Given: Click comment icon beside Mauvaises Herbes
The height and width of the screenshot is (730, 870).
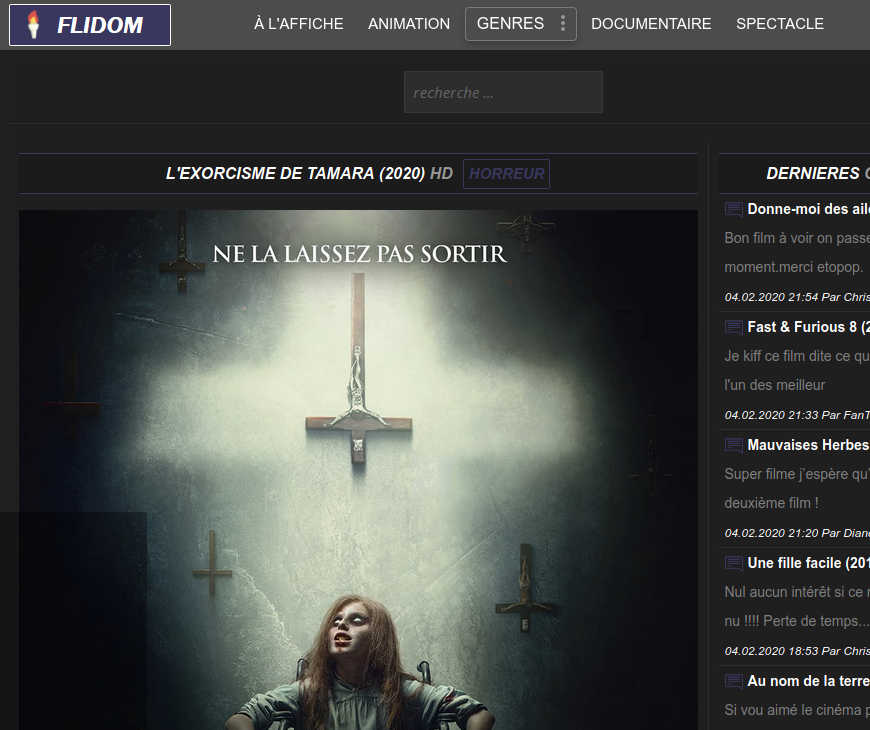Looking at the screenshot, I should (734, 445).
